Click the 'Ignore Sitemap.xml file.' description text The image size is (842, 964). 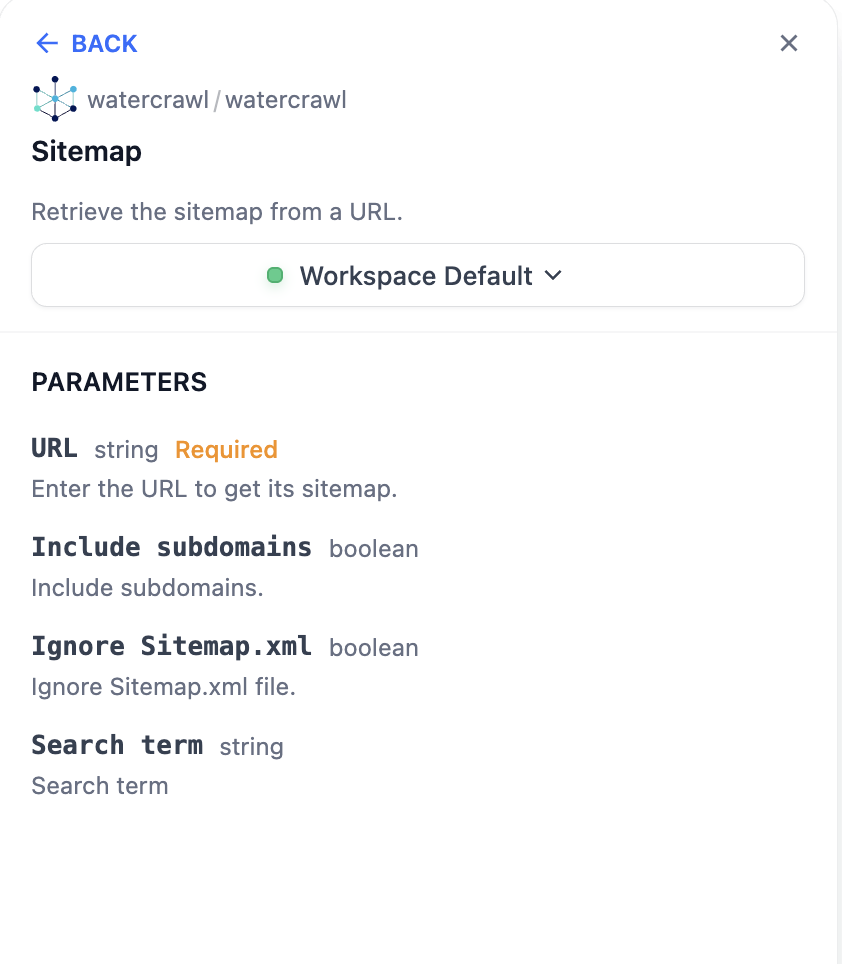163,687
